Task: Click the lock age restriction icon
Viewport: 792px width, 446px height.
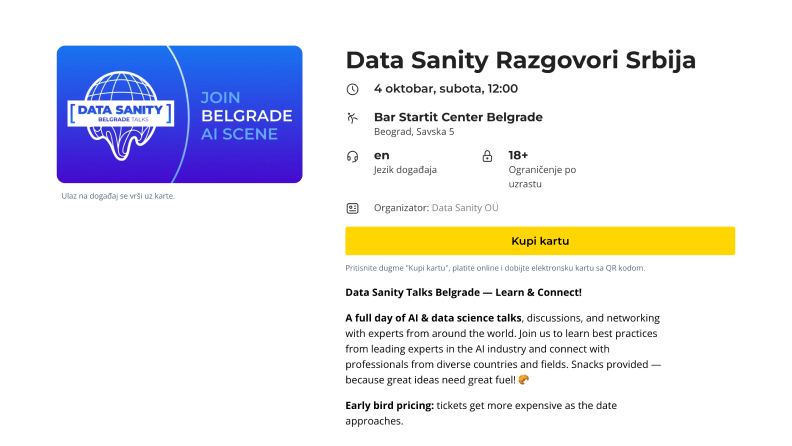Action: [488, 156]
